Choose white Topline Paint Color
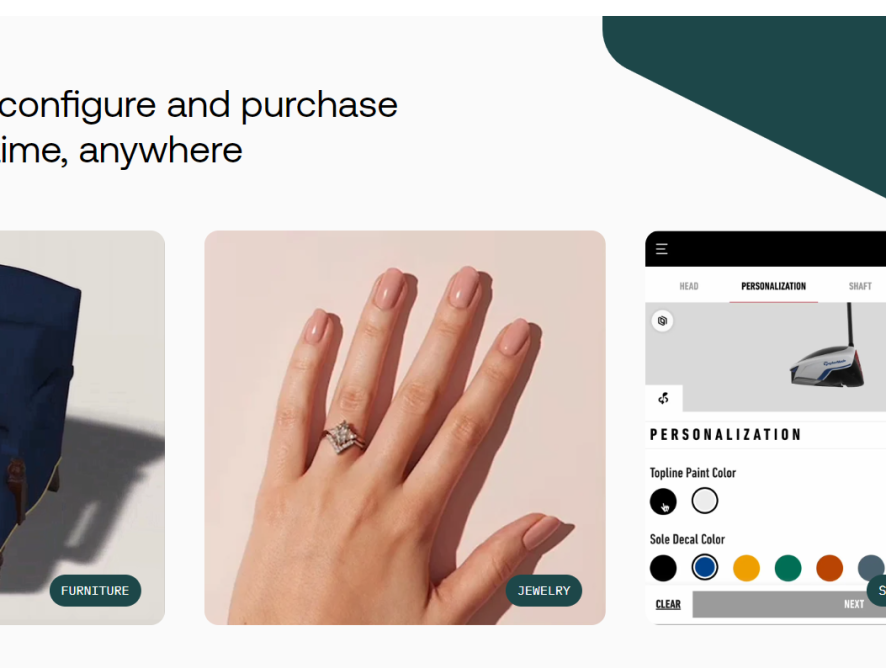The image size is (886, 668). click(x=705, y=501)
